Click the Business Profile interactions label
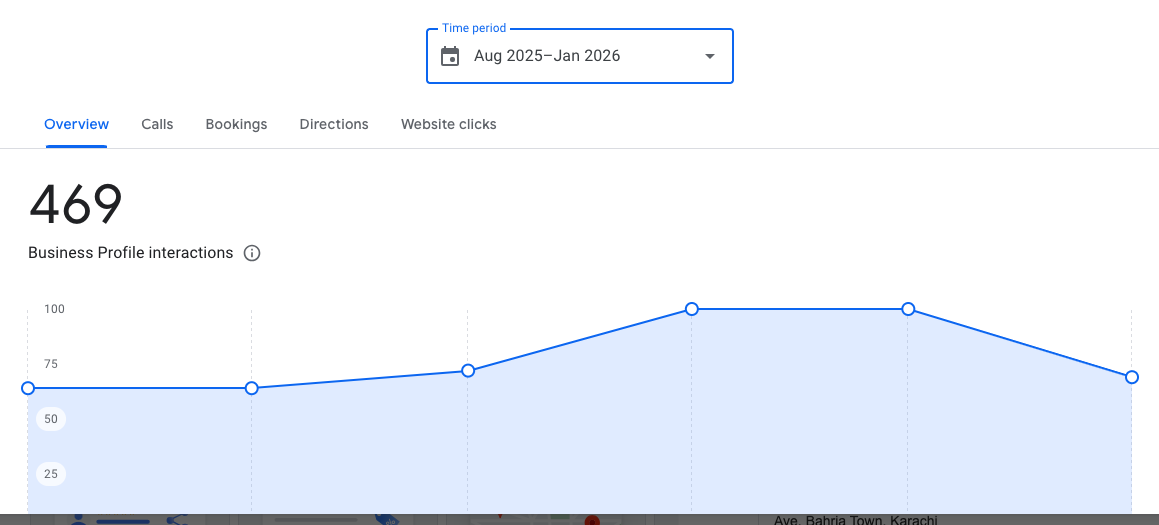1159x525 pixels. (131, 253)
